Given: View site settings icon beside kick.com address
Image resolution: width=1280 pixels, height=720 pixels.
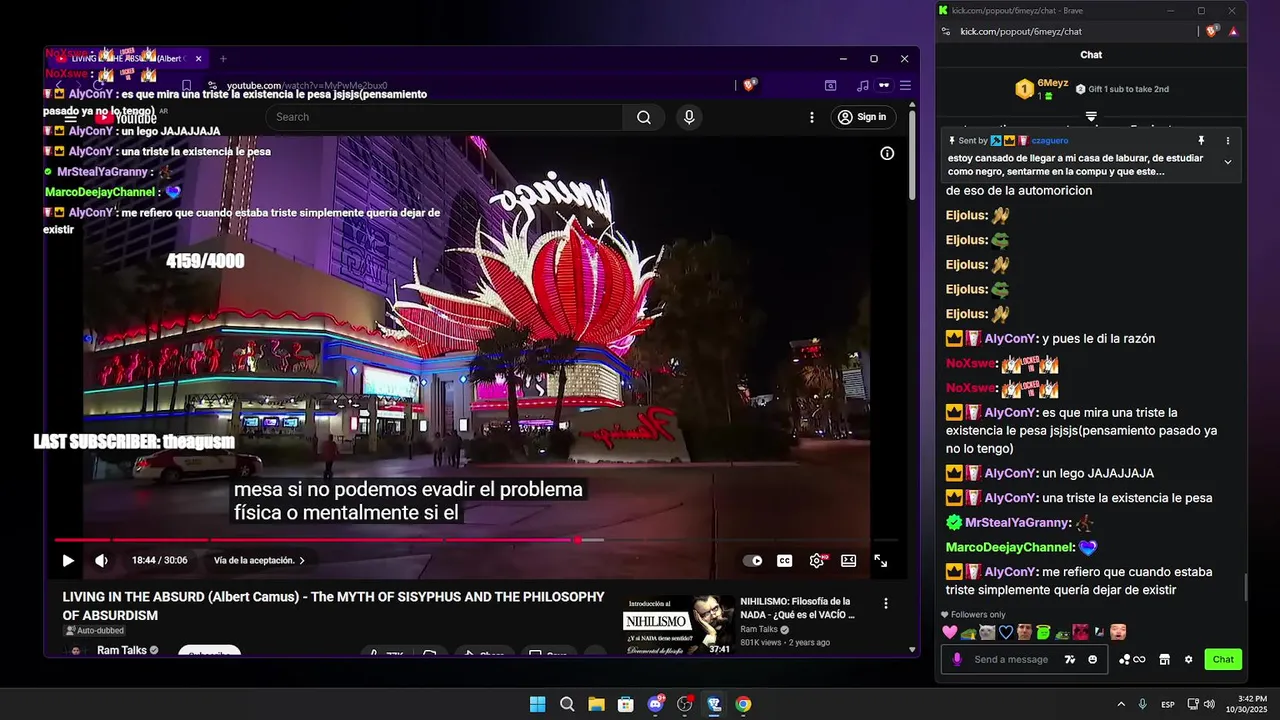Looking at the screenshot, I should pyautogui.click(x=944, y=31).
